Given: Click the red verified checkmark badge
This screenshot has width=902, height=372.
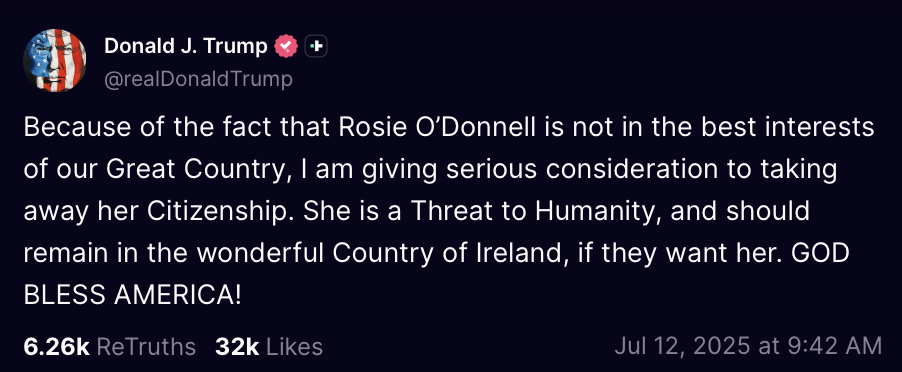Looking at the screenshot, I should [286, 46].
